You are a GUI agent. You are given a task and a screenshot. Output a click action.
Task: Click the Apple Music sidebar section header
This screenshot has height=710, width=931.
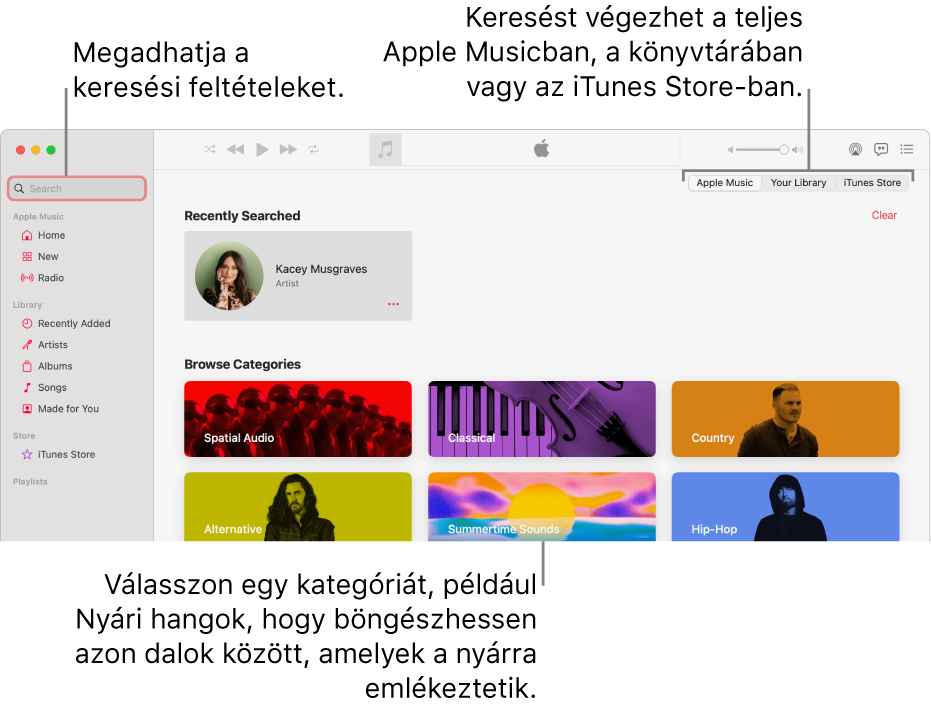[38, 217]
